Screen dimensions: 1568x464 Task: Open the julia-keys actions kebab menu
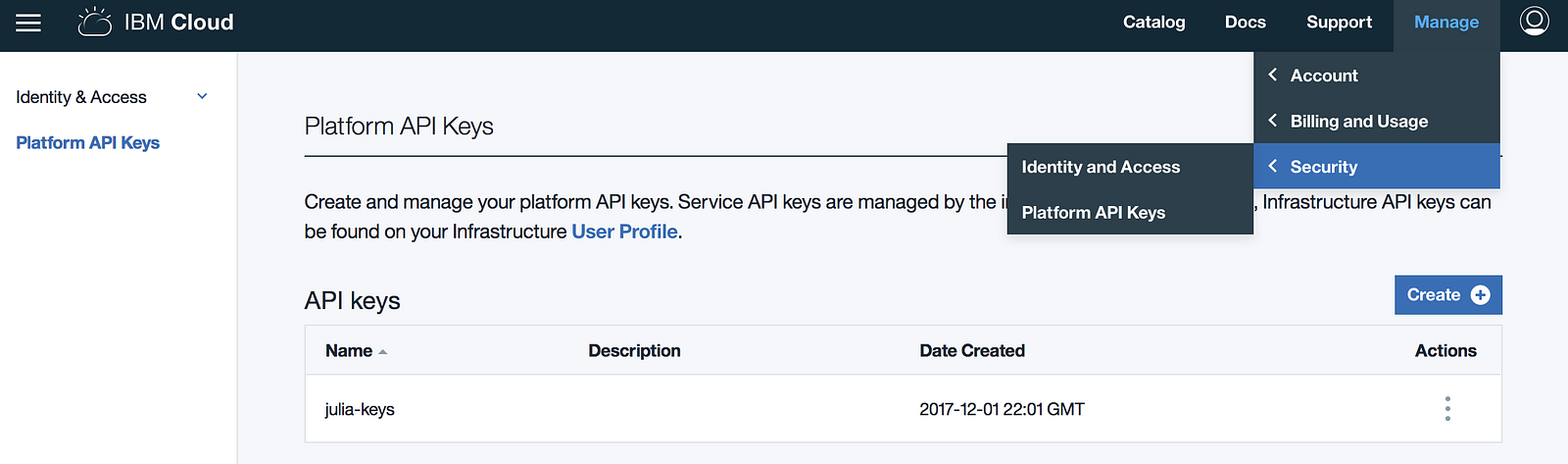[1447, 409]
